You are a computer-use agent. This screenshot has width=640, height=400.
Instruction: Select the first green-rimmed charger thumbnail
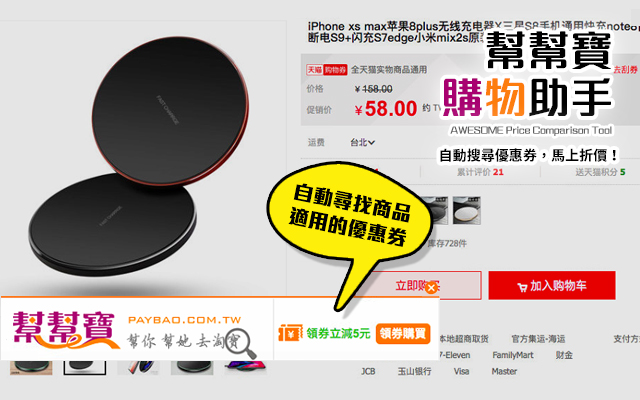tap(31, 367)
